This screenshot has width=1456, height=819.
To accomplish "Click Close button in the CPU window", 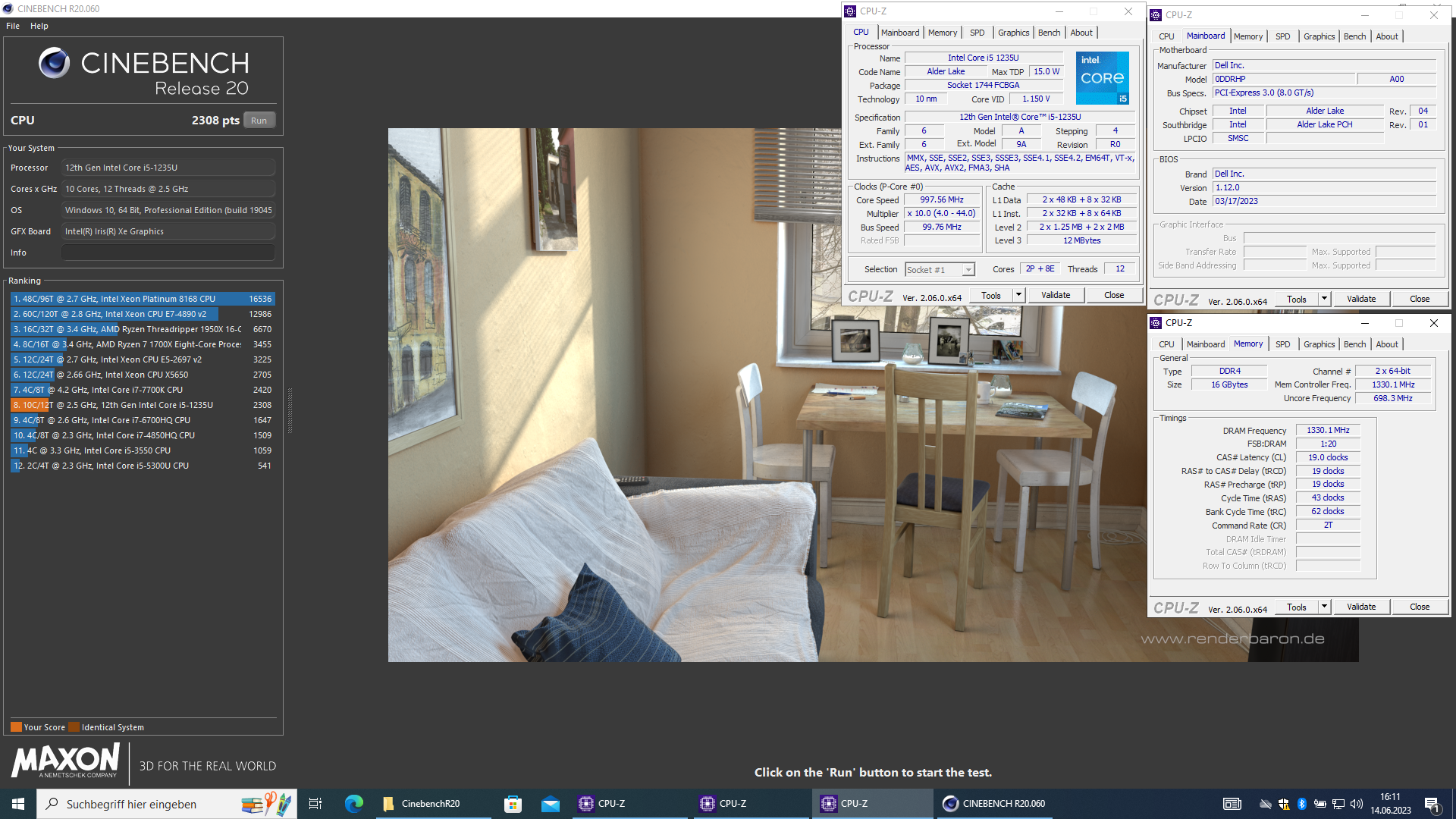I will point(1114,295).
